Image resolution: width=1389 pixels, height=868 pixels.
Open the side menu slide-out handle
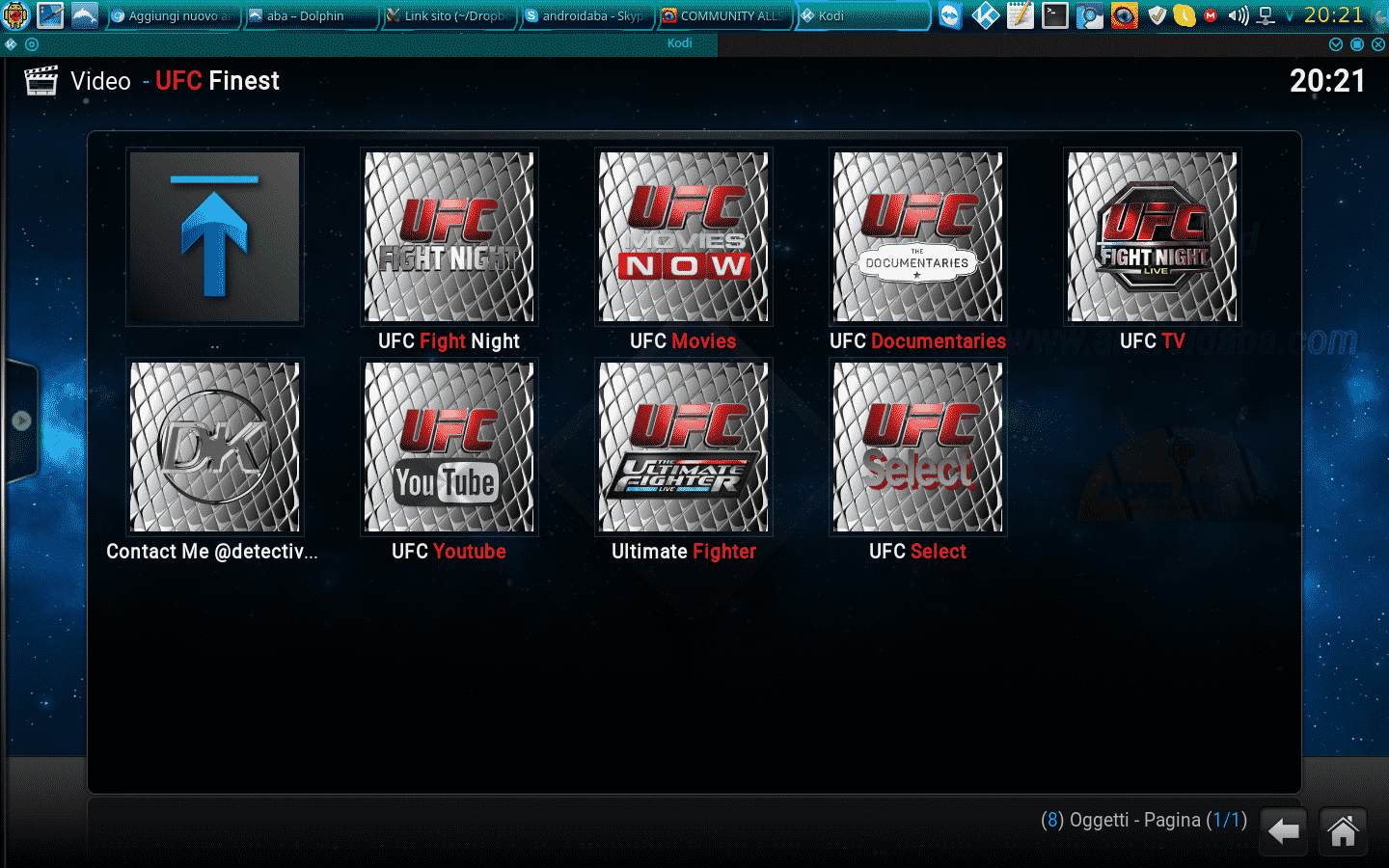point(20,421)
